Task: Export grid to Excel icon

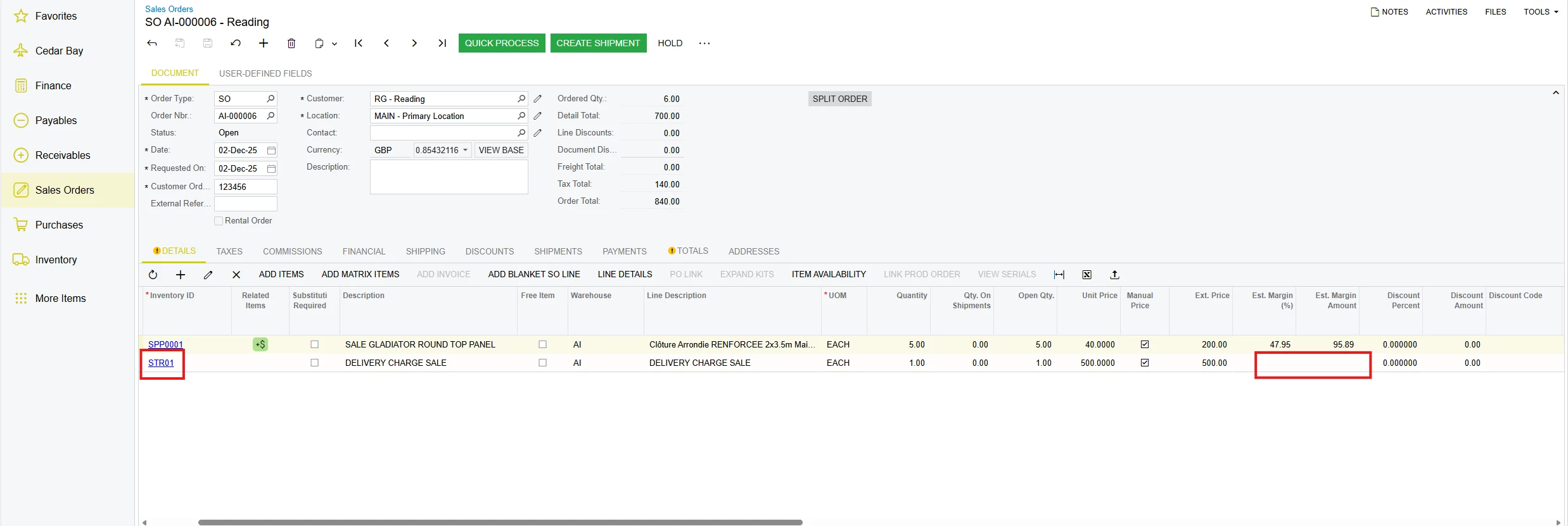Action: (1087, 275)
